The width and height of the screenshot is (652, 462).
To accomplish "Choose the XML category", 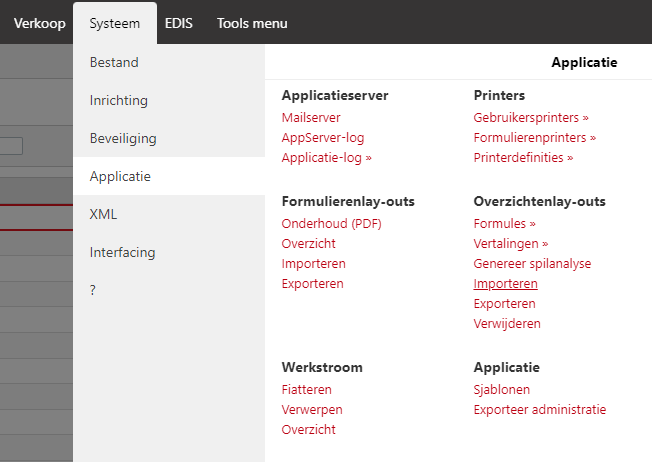I will [x=103, y=214].
